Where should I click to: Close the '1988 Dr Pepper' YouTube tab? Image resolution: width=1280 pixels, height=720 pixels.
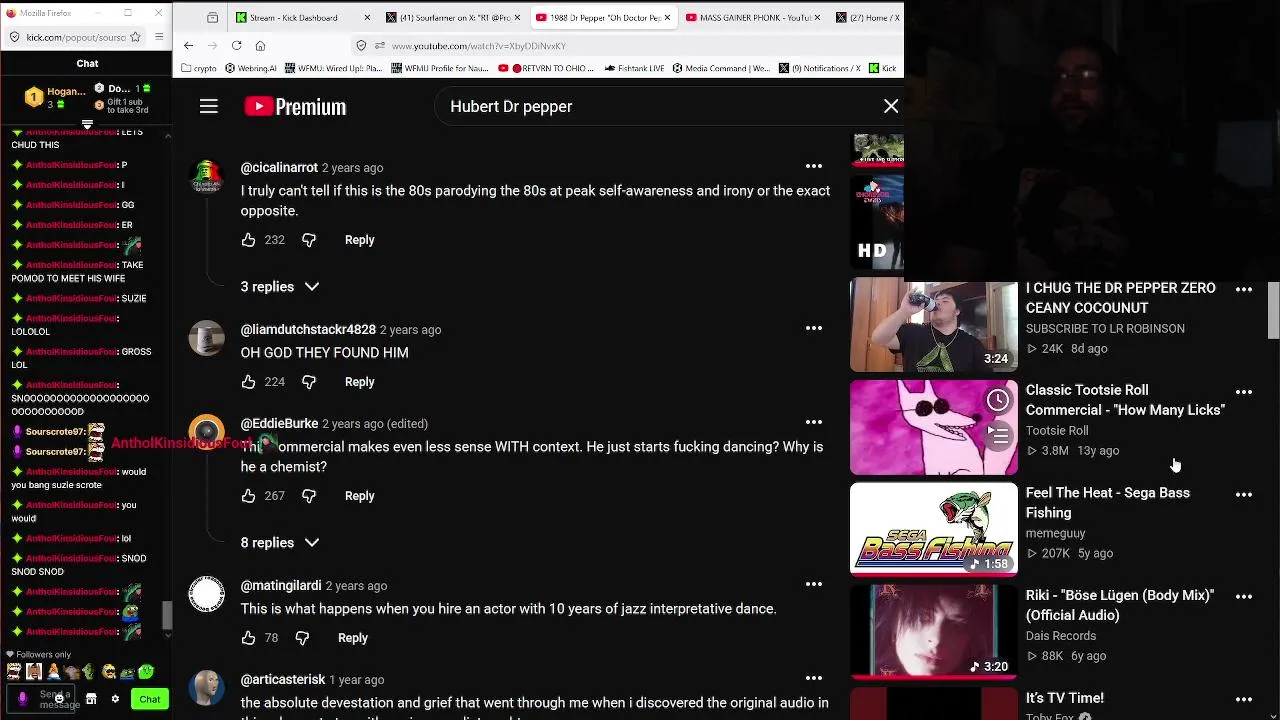point(667,18)
